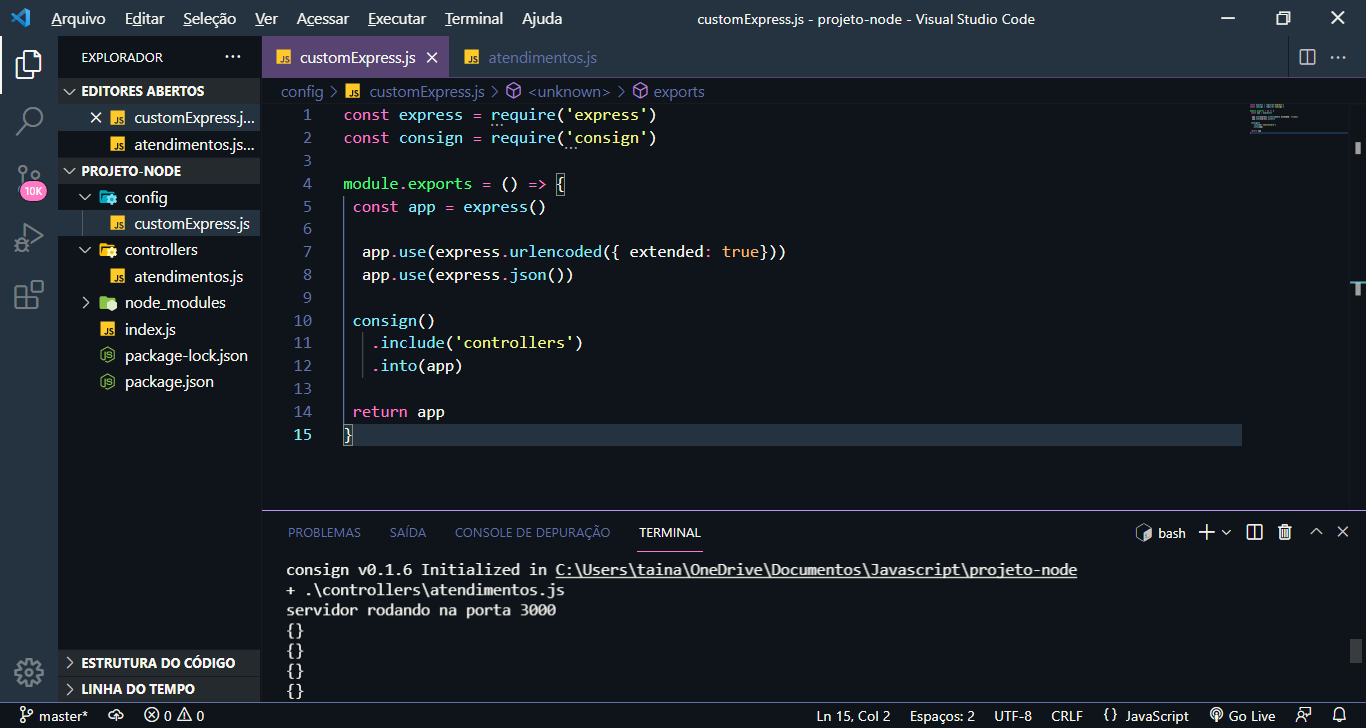This screenshot has width=1366, height=728.
Task: Expand ESTRUTURA DO CÓDIGO section
Action: 159,663
